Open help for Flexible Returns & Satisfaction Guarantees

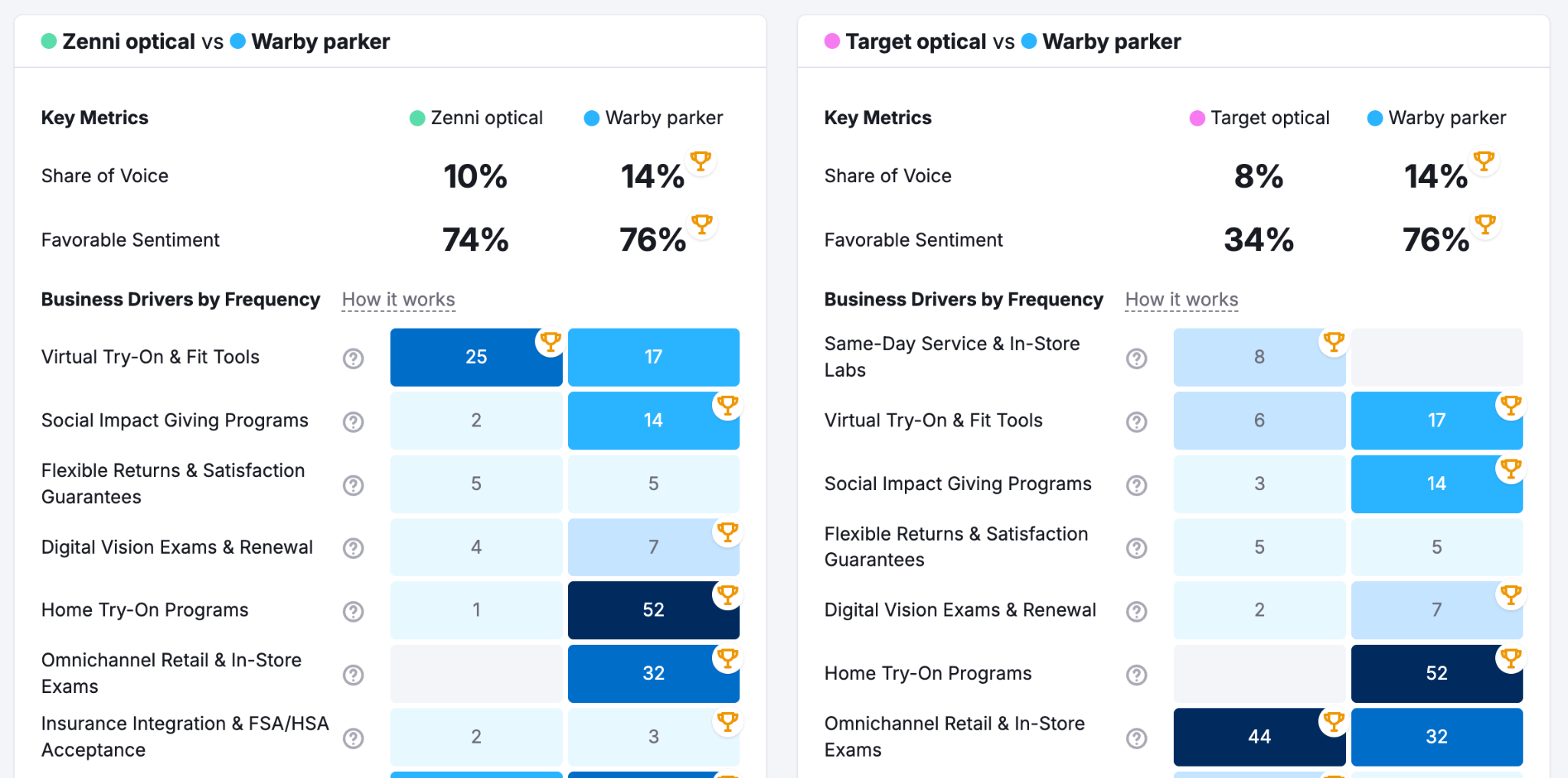coord(353,484)
